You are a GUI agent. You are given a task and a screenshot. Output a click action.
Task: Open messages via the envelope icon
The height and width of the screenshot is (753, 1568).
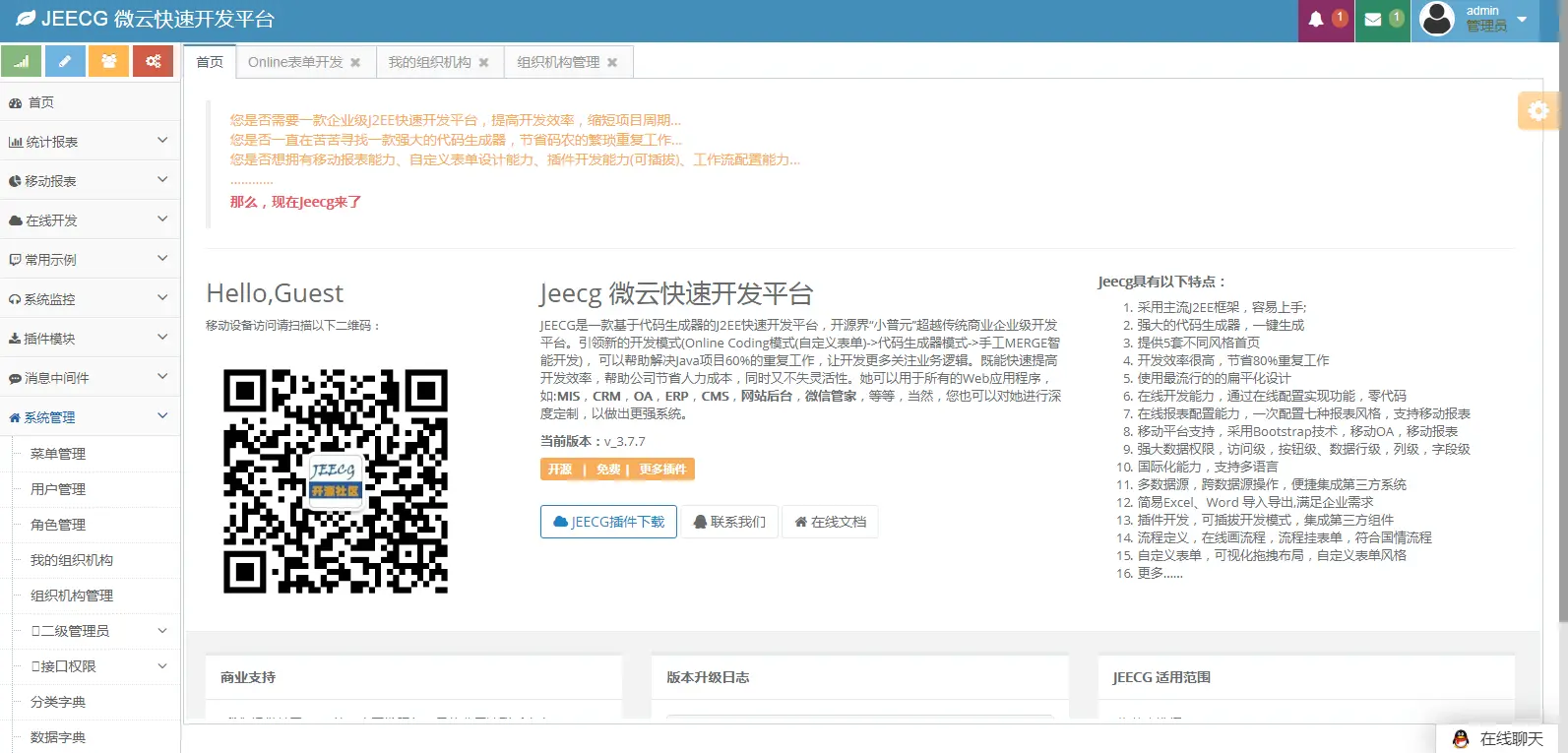point(1373,20)
